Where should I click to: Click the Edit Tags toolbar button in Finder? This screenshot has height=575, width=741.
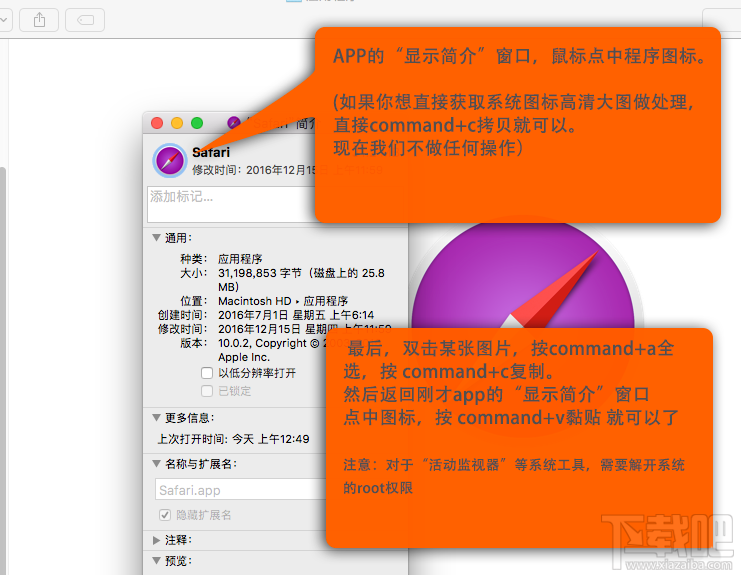85,20
